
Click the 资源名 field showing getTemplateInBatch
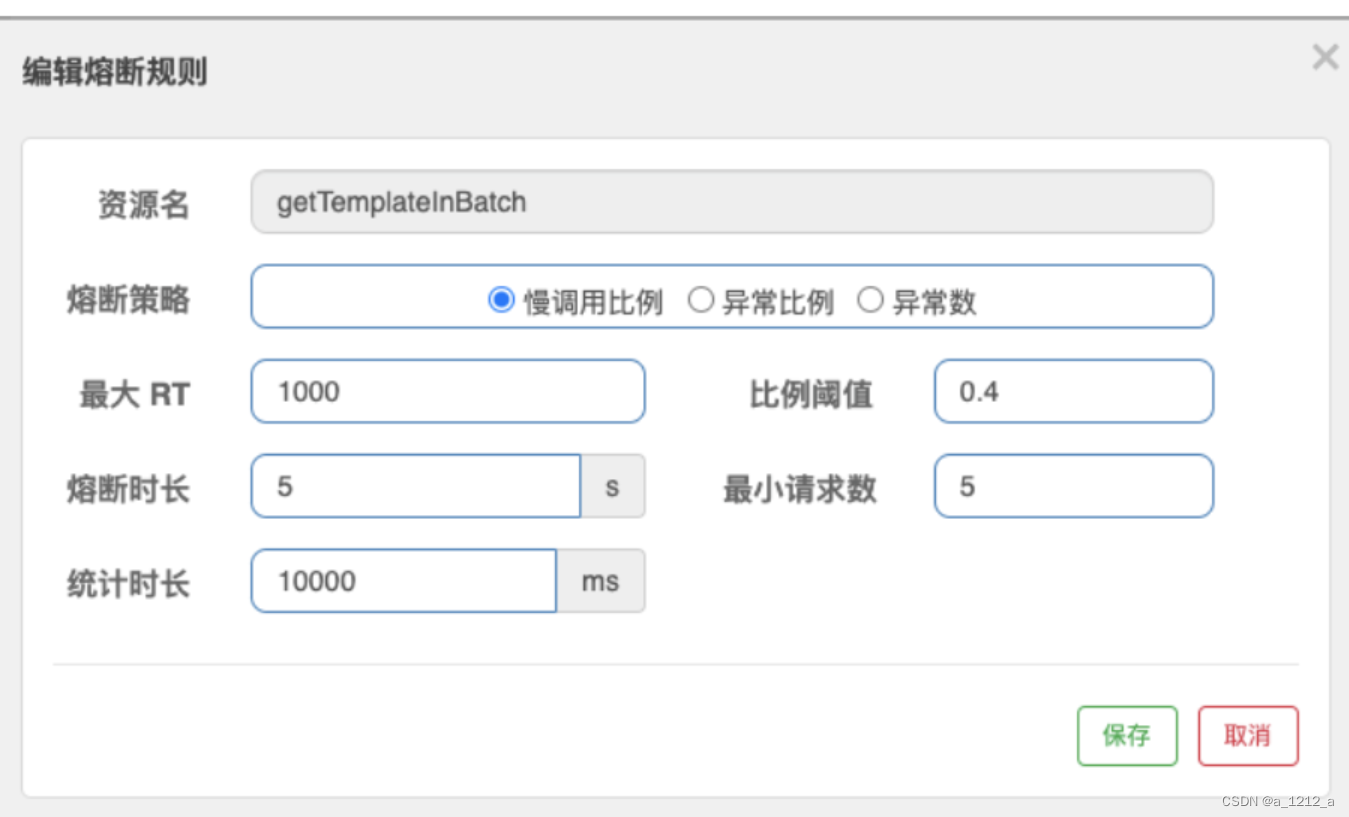point(731,202)
